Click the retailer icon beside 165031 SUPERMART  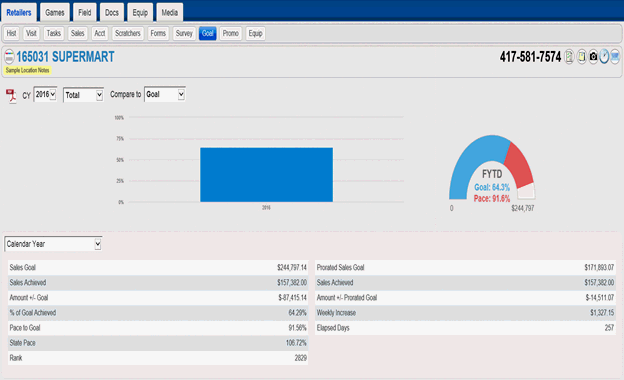[x=9, y=57]
